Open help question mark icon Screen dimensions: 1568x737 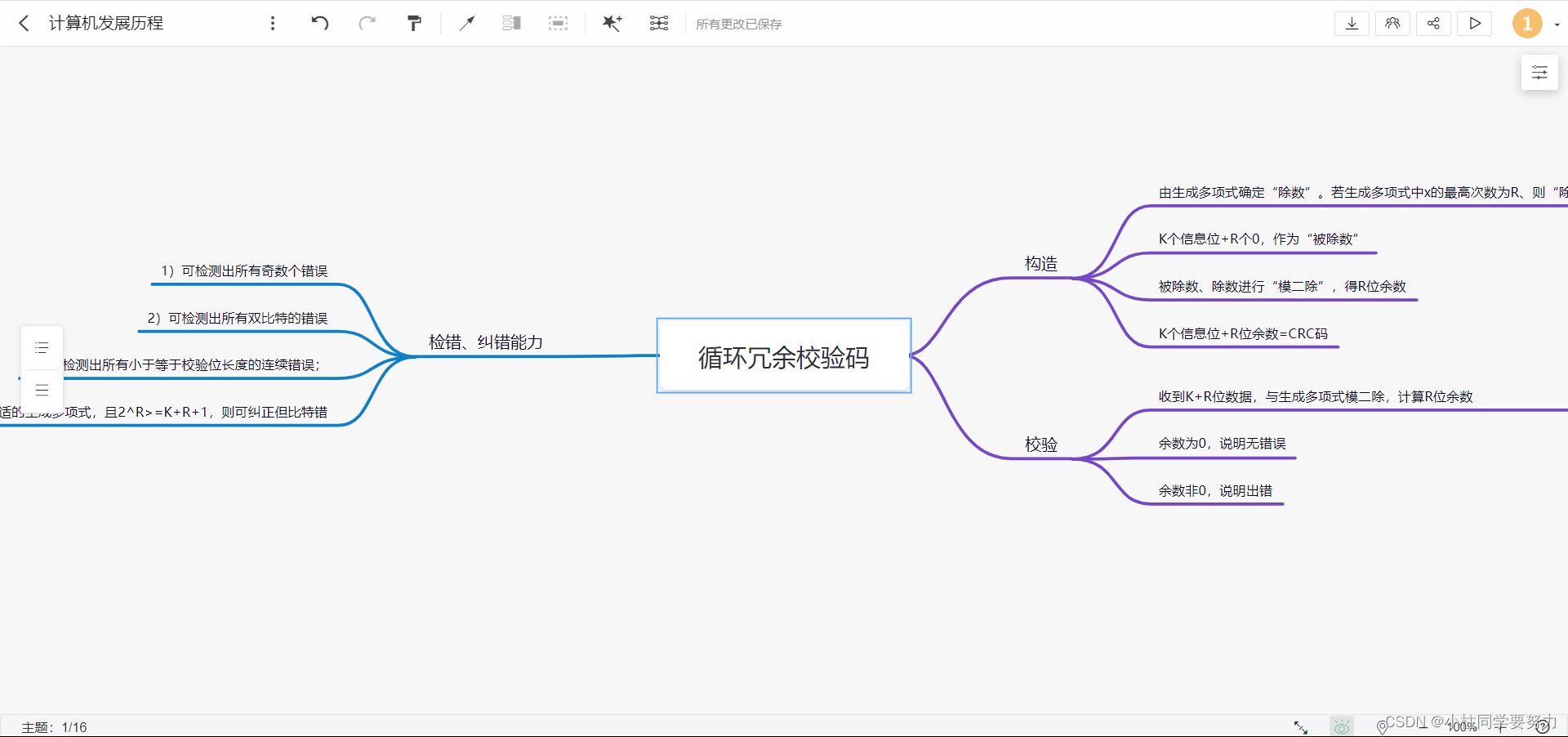click(x=1542, y=726)
